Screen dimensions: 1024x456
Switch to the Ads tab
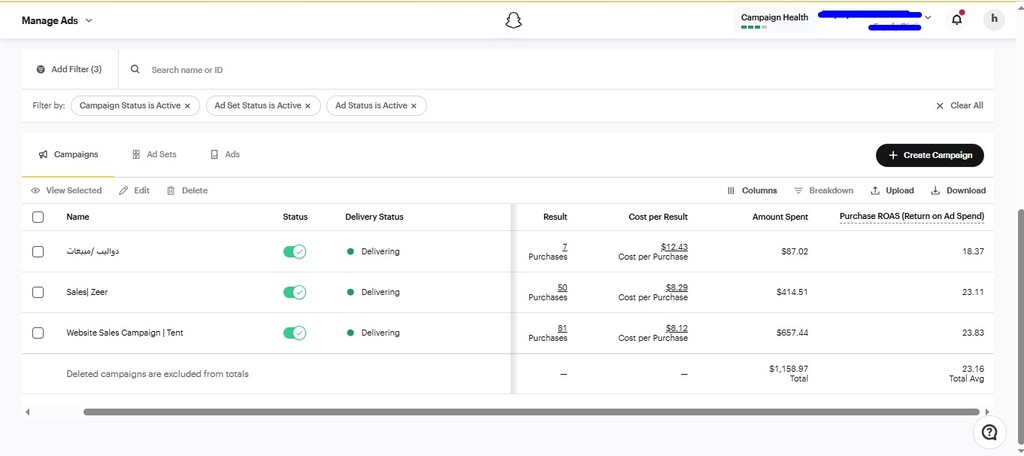tap(225, 155)
